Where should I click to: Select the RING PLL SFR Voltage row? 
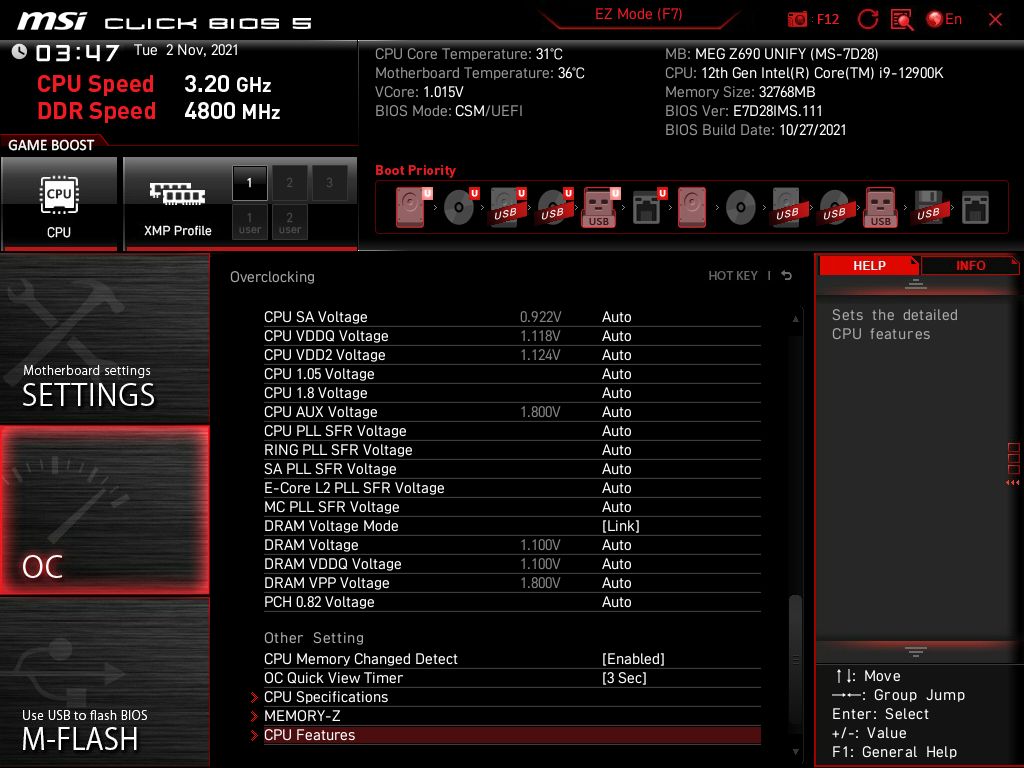512,450
